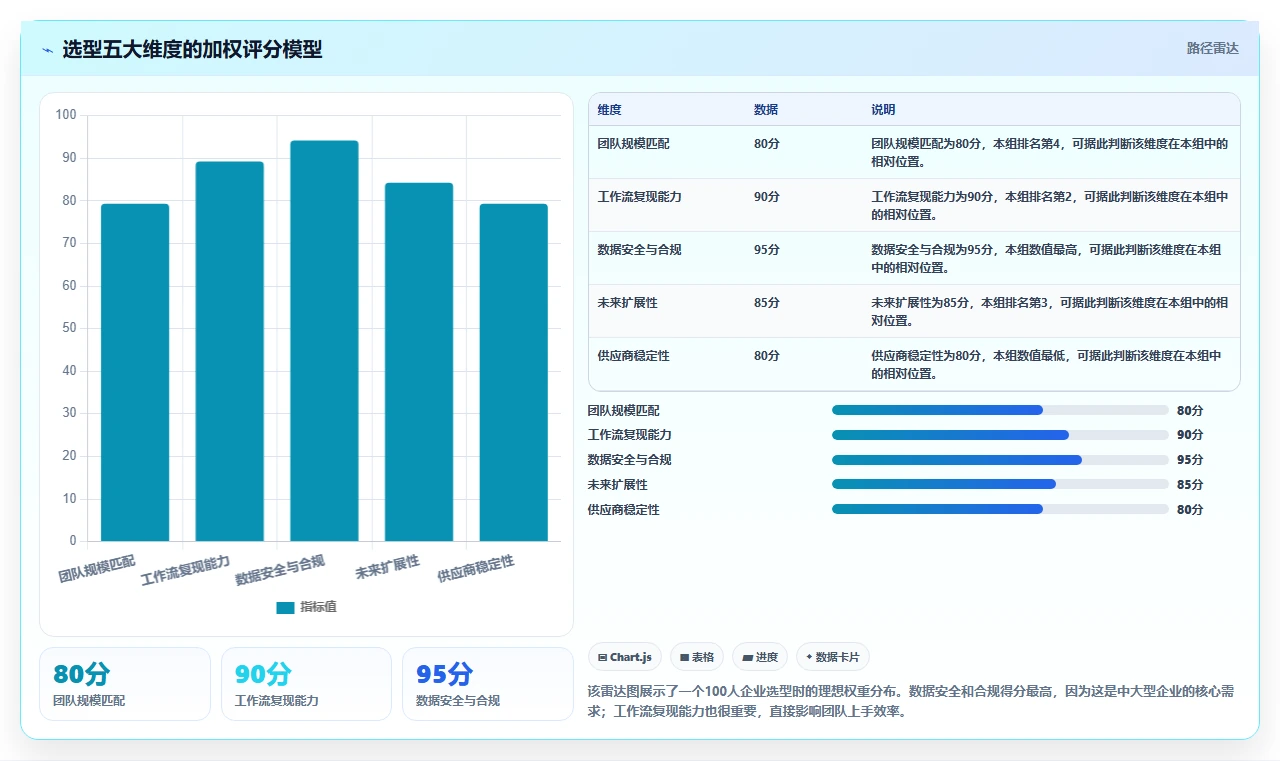
Task: Click the 90分 cell in the table
Action: [767, 197]
